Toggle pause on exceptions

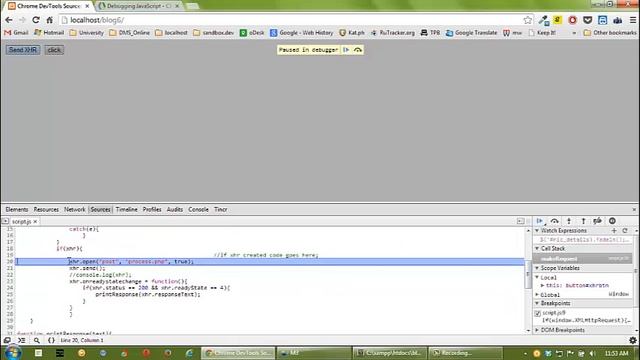coord(612,221)
